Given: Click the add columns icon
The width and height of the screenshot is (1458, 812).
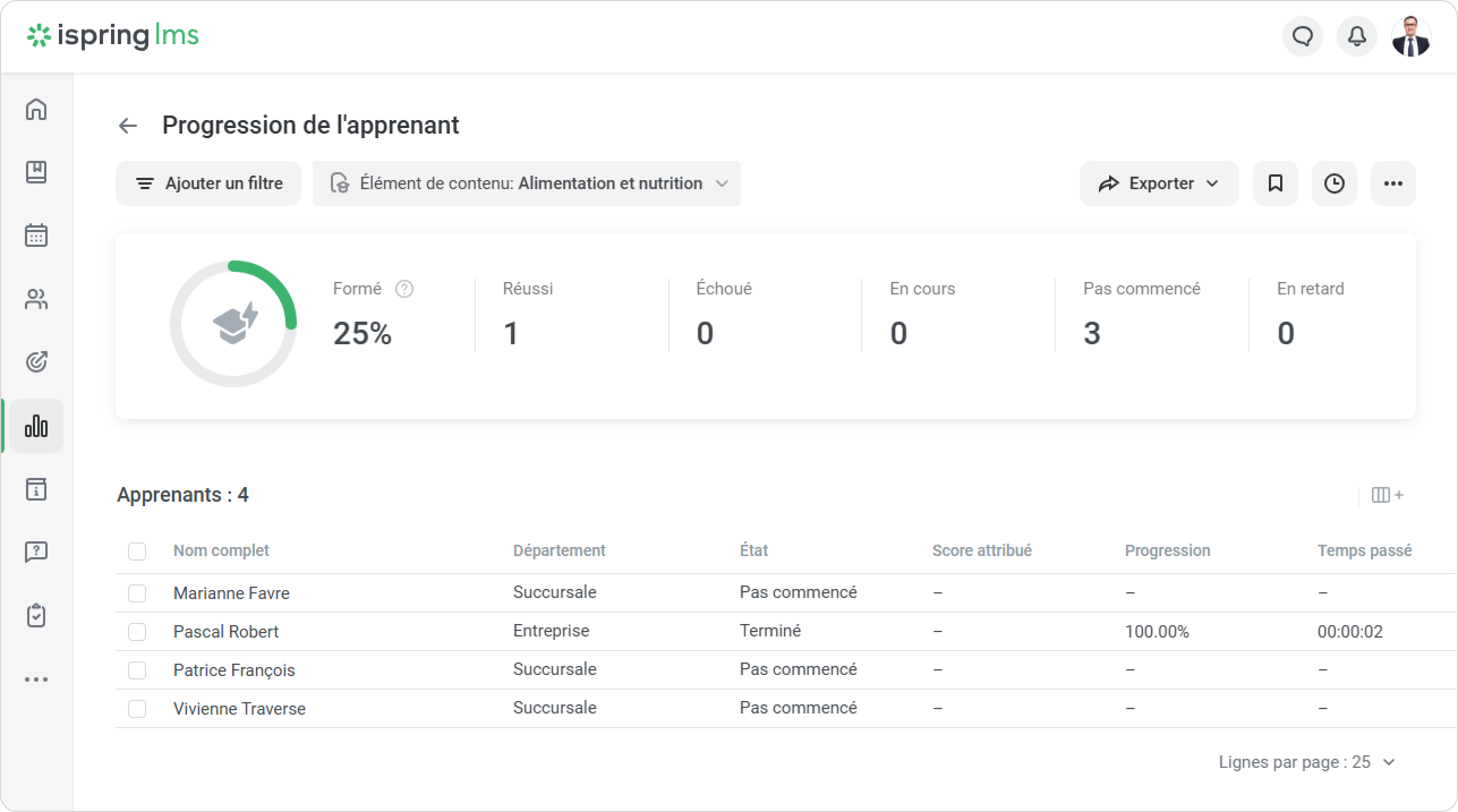Looking at the screenshot, I should tap(1387, 495).
